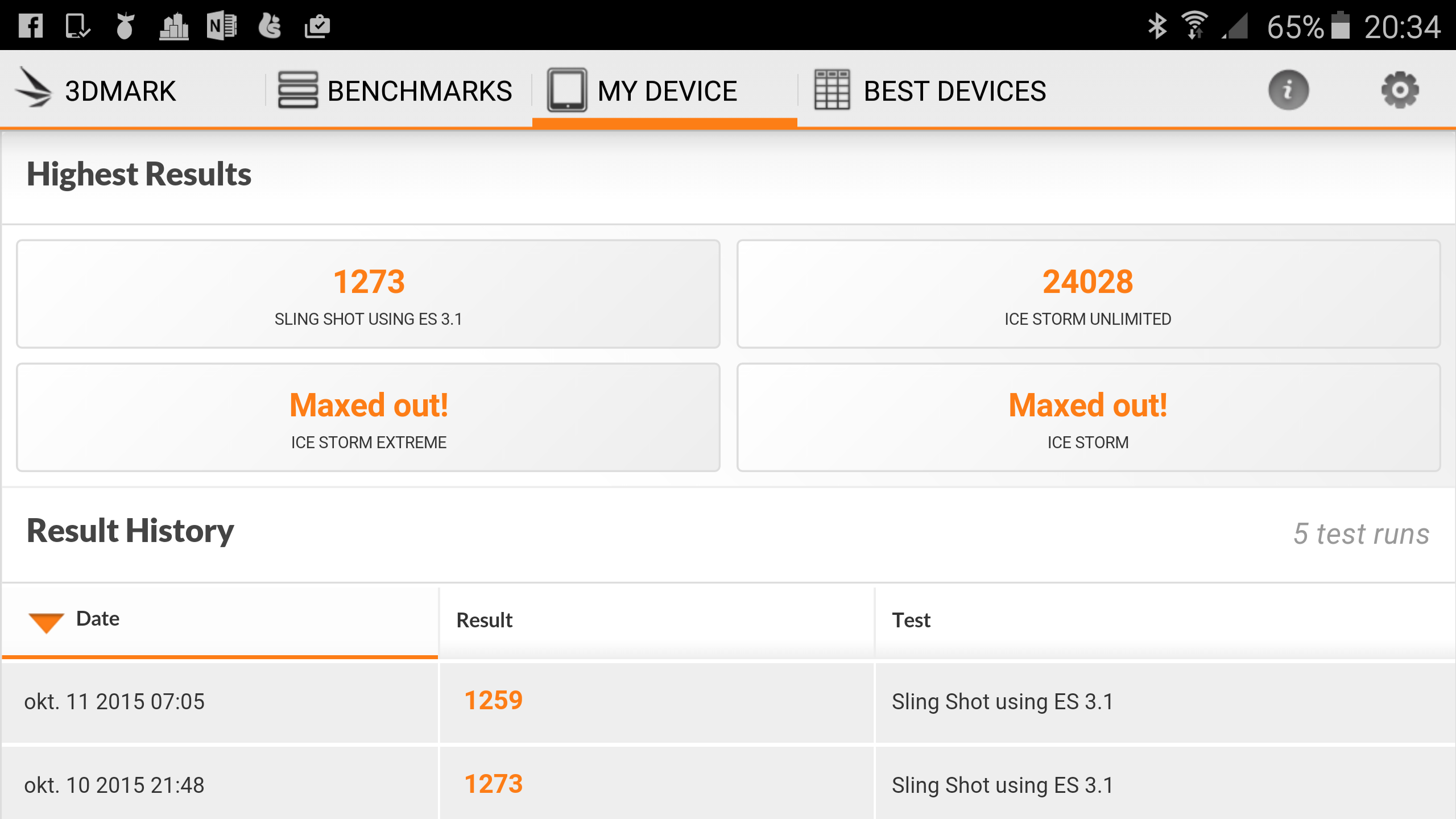
Task: Tap the 3DMark logo icon
Action: pyautogui.click(x=33, y=88)
